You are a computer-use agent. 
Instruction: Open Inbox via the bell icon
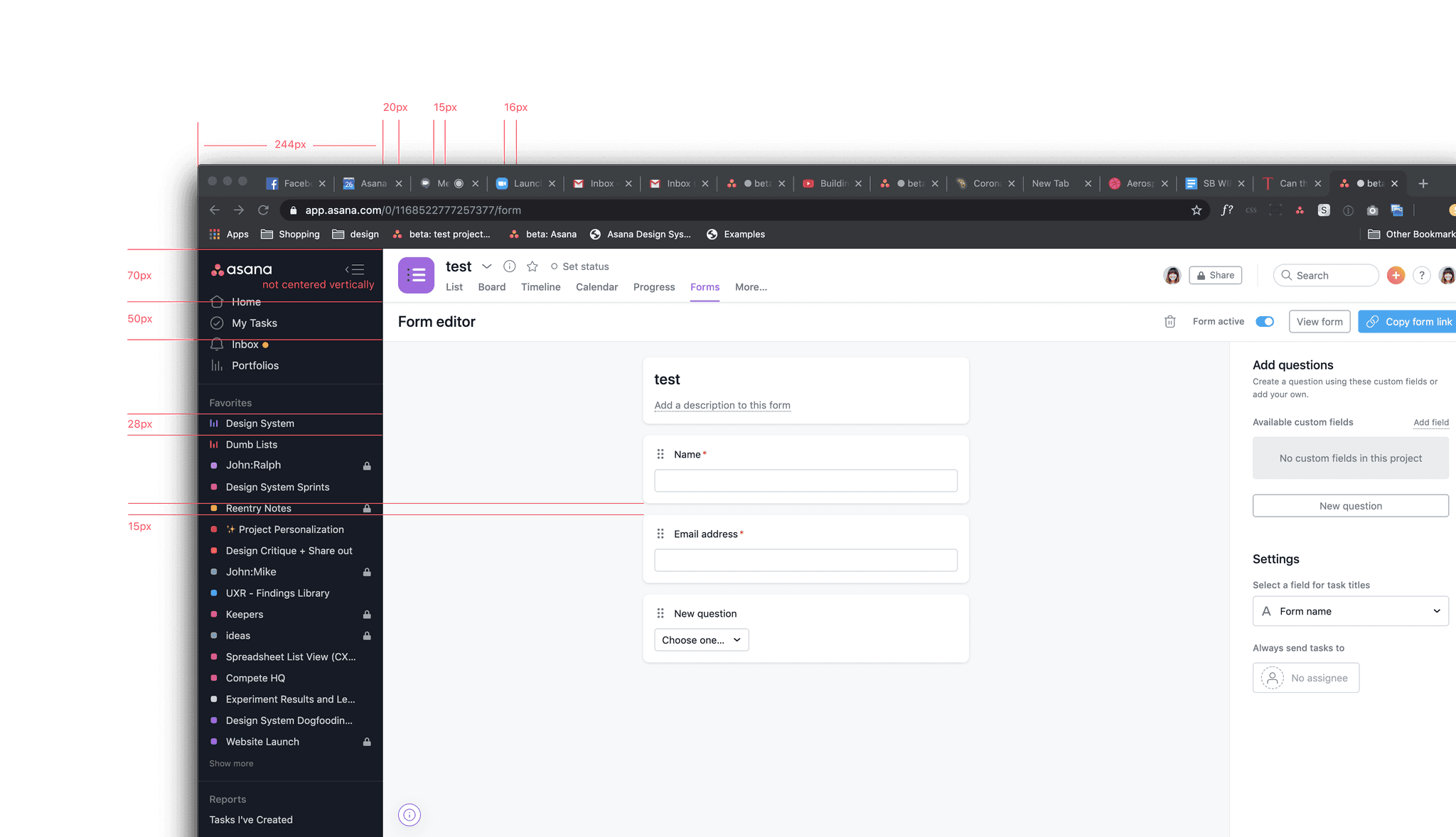click(x=217, y=345)
